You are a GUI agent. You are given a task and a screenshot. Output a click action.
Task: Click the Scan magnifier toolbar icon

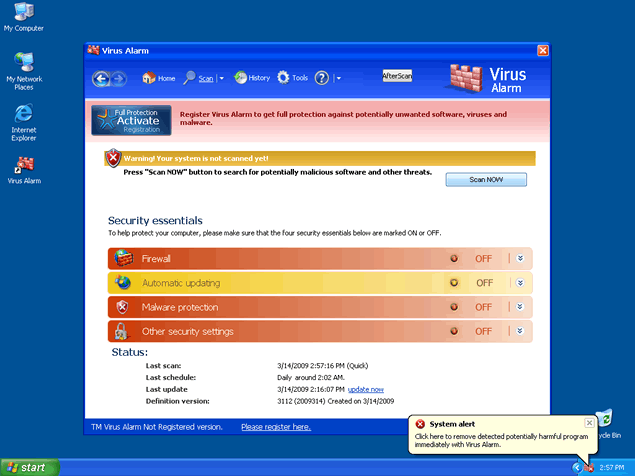(x=189, y=78)
